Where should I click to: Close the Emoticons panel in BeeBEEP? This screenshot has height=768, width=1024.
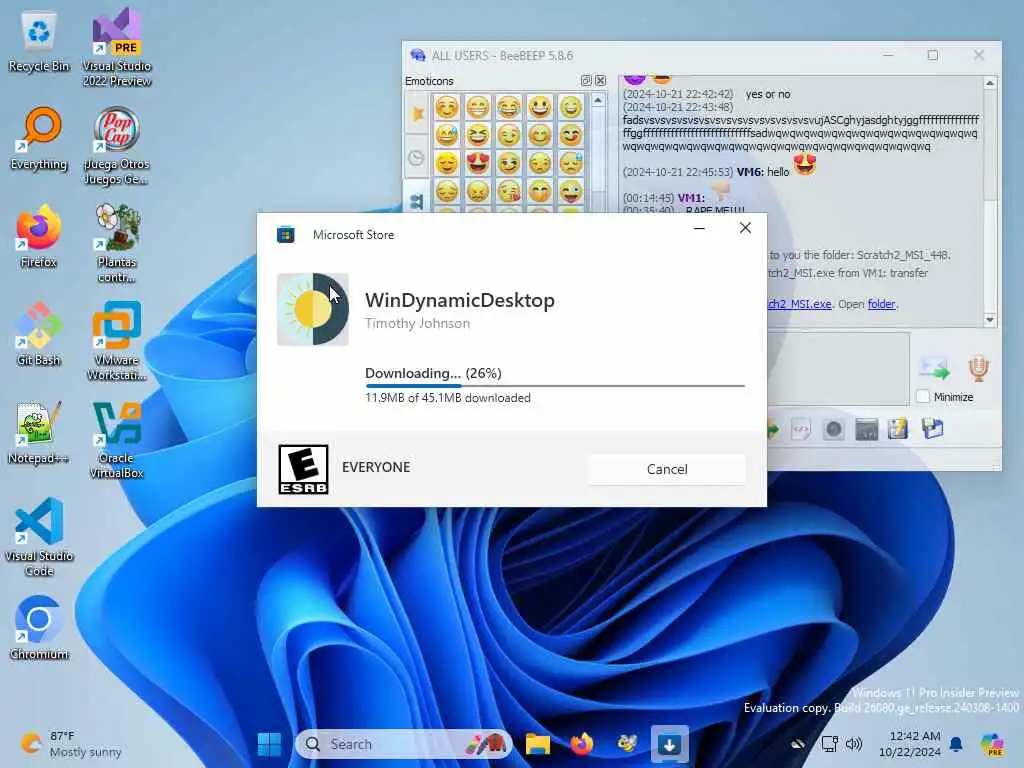click(600, 80)
